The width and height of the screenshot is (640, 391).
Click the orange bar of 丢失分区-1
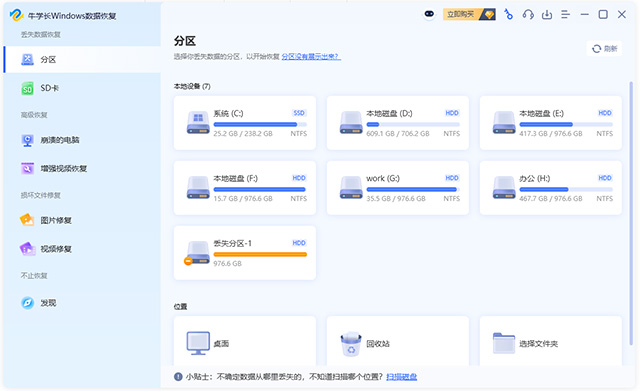pyautogui.click(x=260, y=255)
